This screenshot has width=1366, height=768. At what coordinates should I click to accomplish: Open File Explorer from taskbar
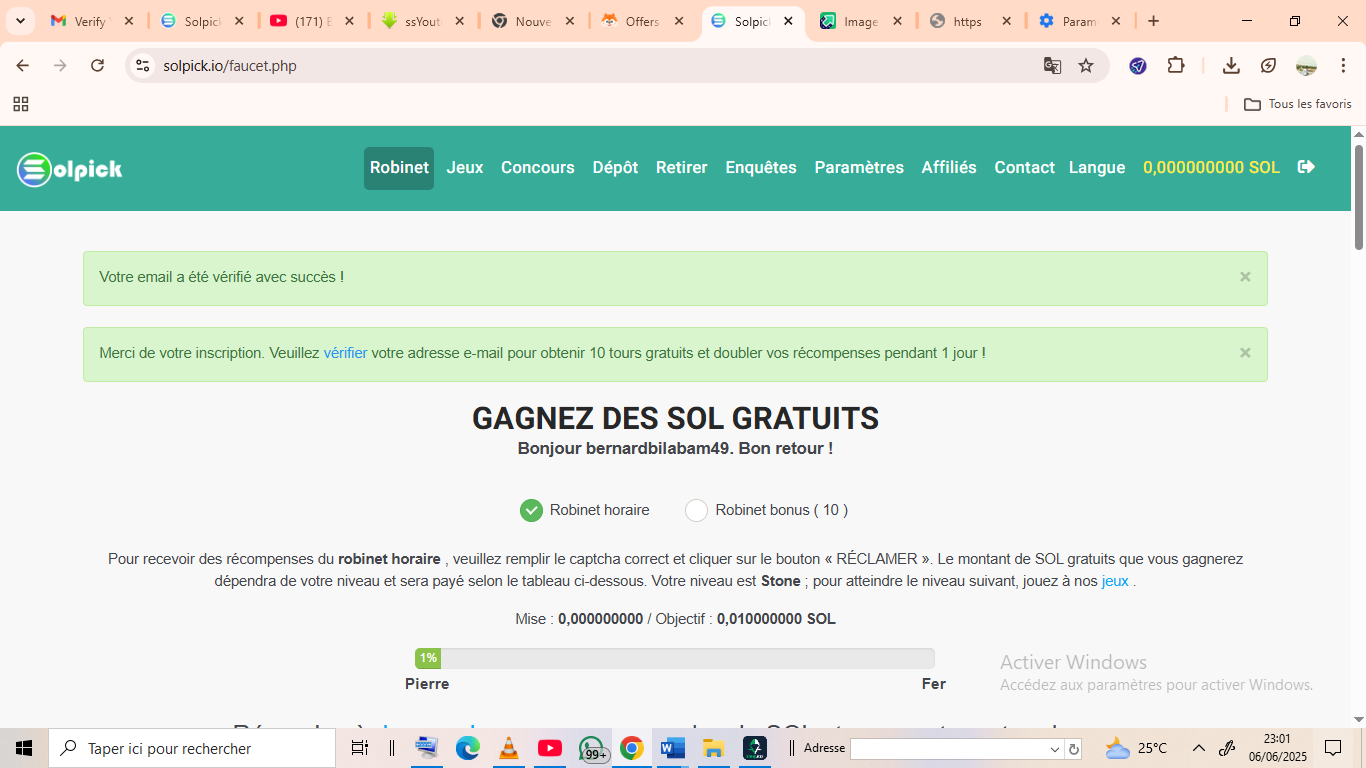tap(713, 748)
